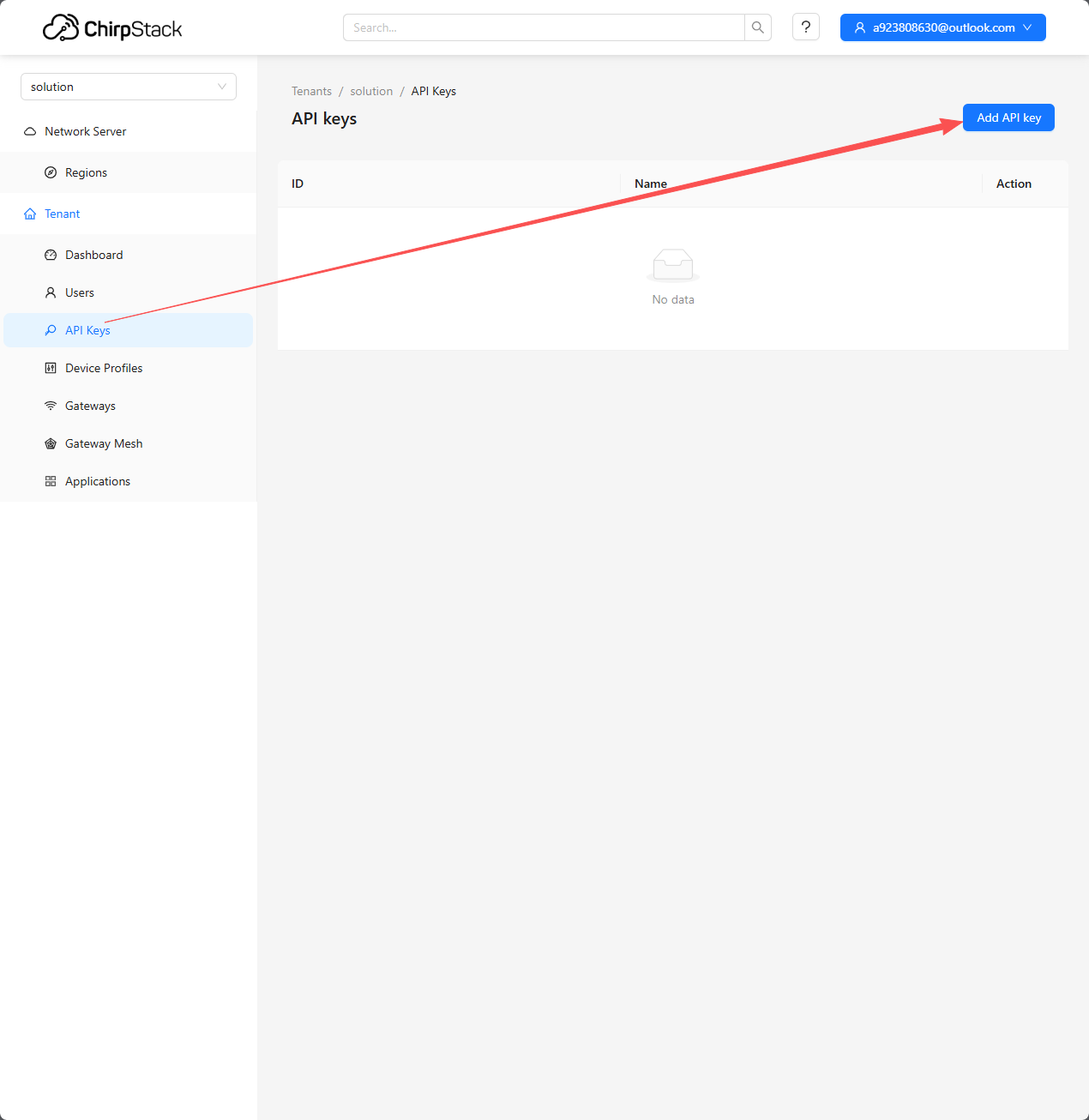Go to Tenants breadcrumb link
Screen dimensions: 1089x1120
[311, 91]
